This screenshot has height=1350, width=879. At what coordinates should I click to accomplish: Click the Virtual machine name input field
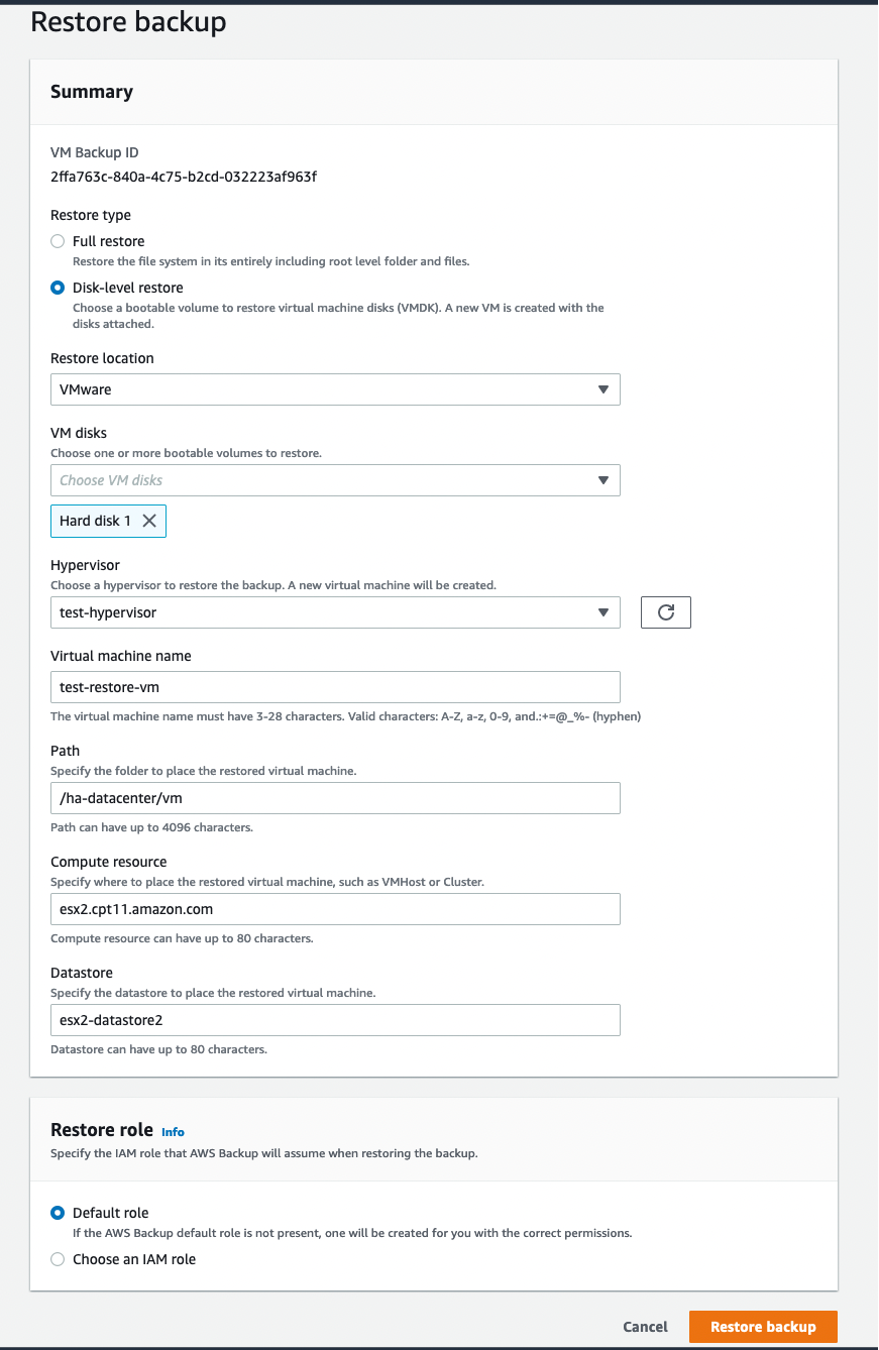click(335, 687)
